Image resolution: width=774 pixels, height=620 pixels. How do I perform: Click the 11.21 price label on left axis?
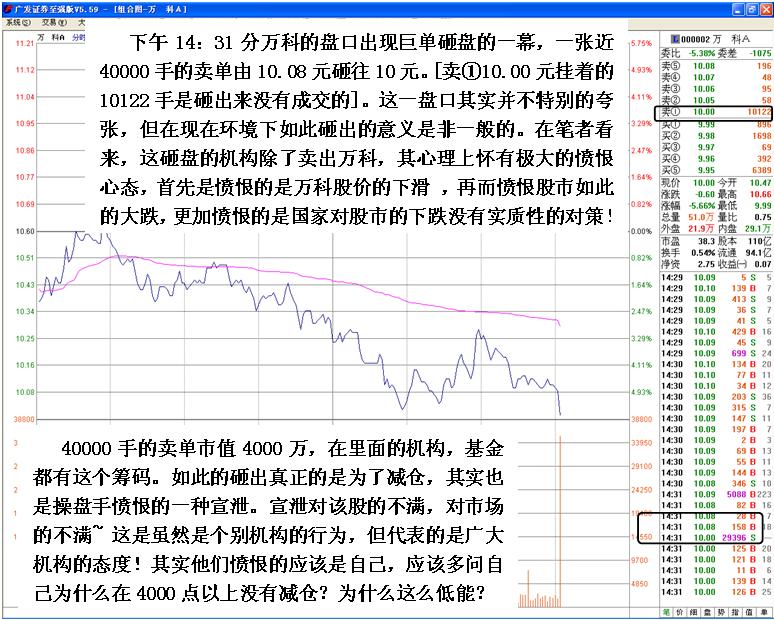tap(25, 43)
